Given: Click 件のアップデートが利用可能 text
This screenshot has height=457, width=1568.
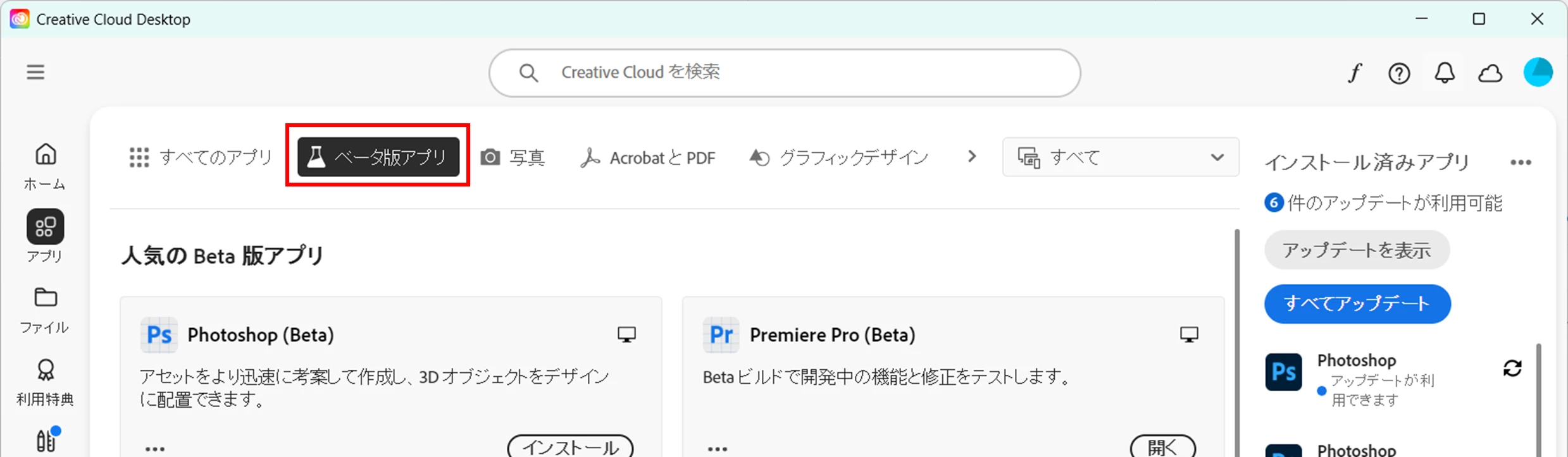Looking at the screenshot, I should 1395,203.
